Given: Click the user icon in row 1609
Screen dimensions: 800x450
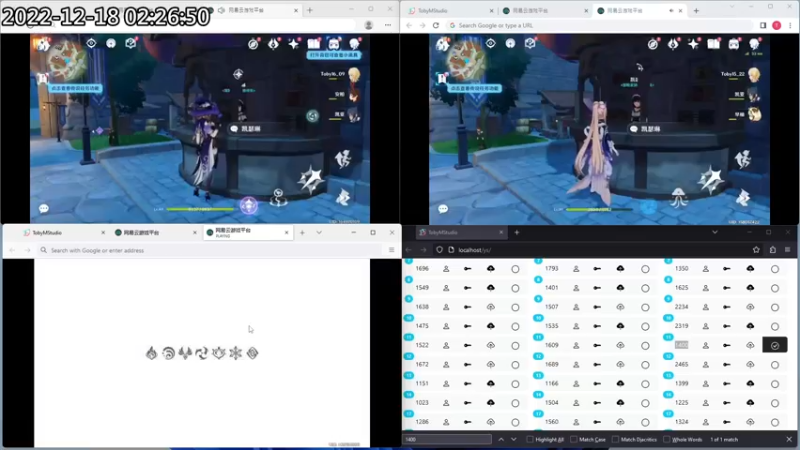Looking at the screenshot, I should tap(576, 345).
